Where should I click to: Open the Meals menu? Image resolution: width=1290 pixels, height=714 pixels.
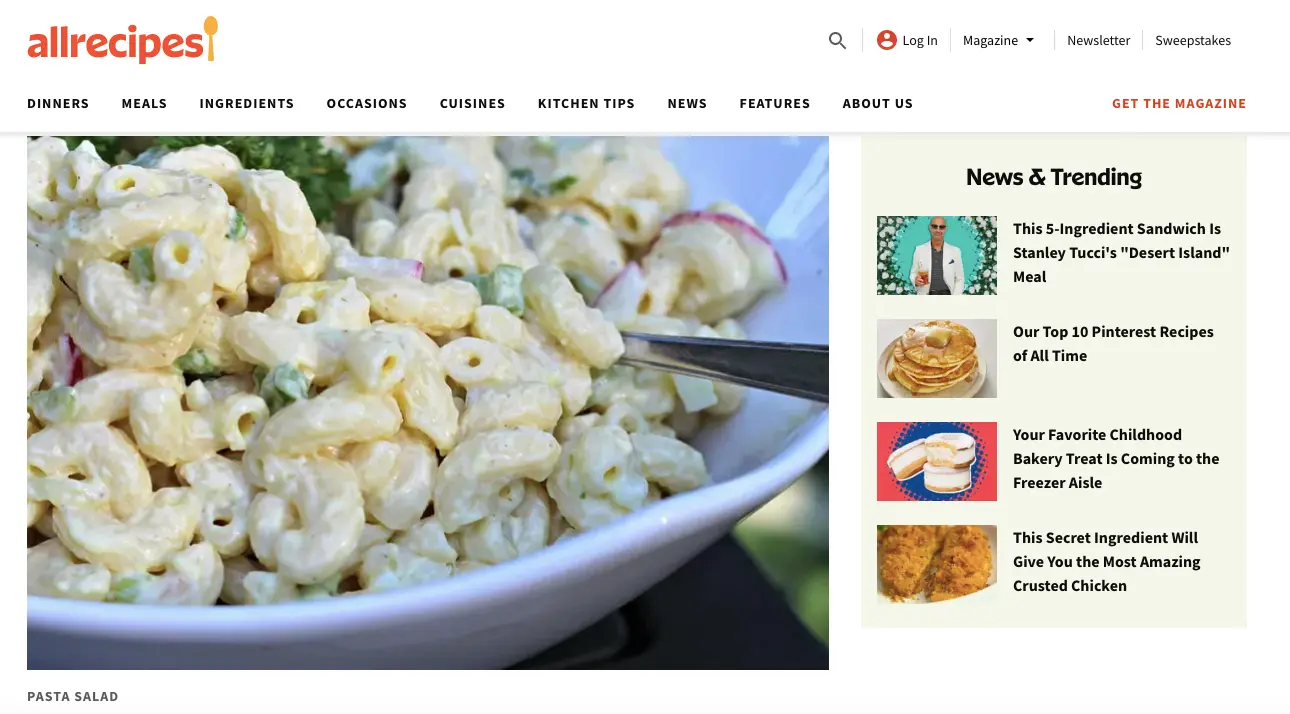point(144,103)
